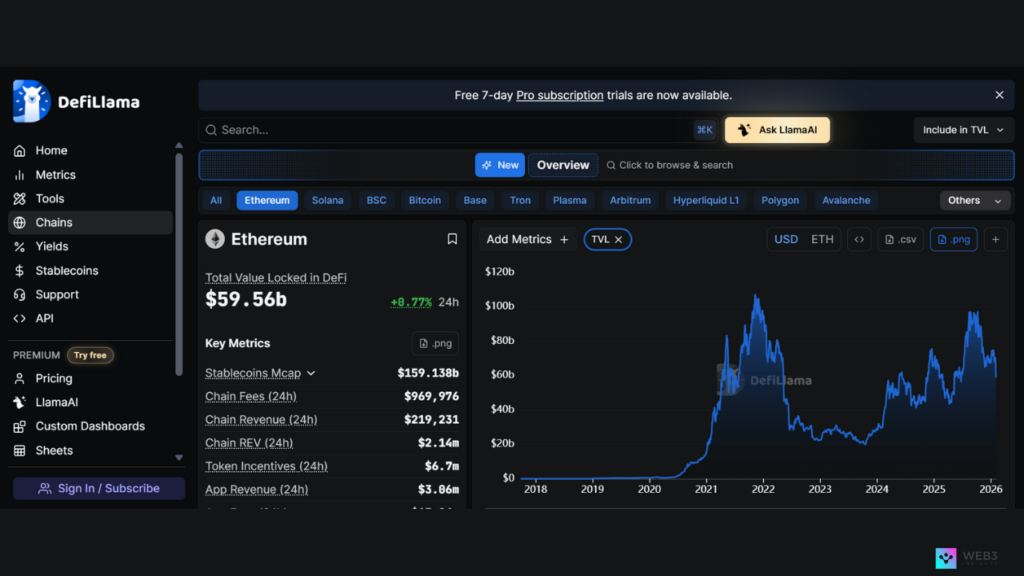
Task: Expand the Stablecoins Mcap row
Action: pyautogui.click(x=311, y=373)
